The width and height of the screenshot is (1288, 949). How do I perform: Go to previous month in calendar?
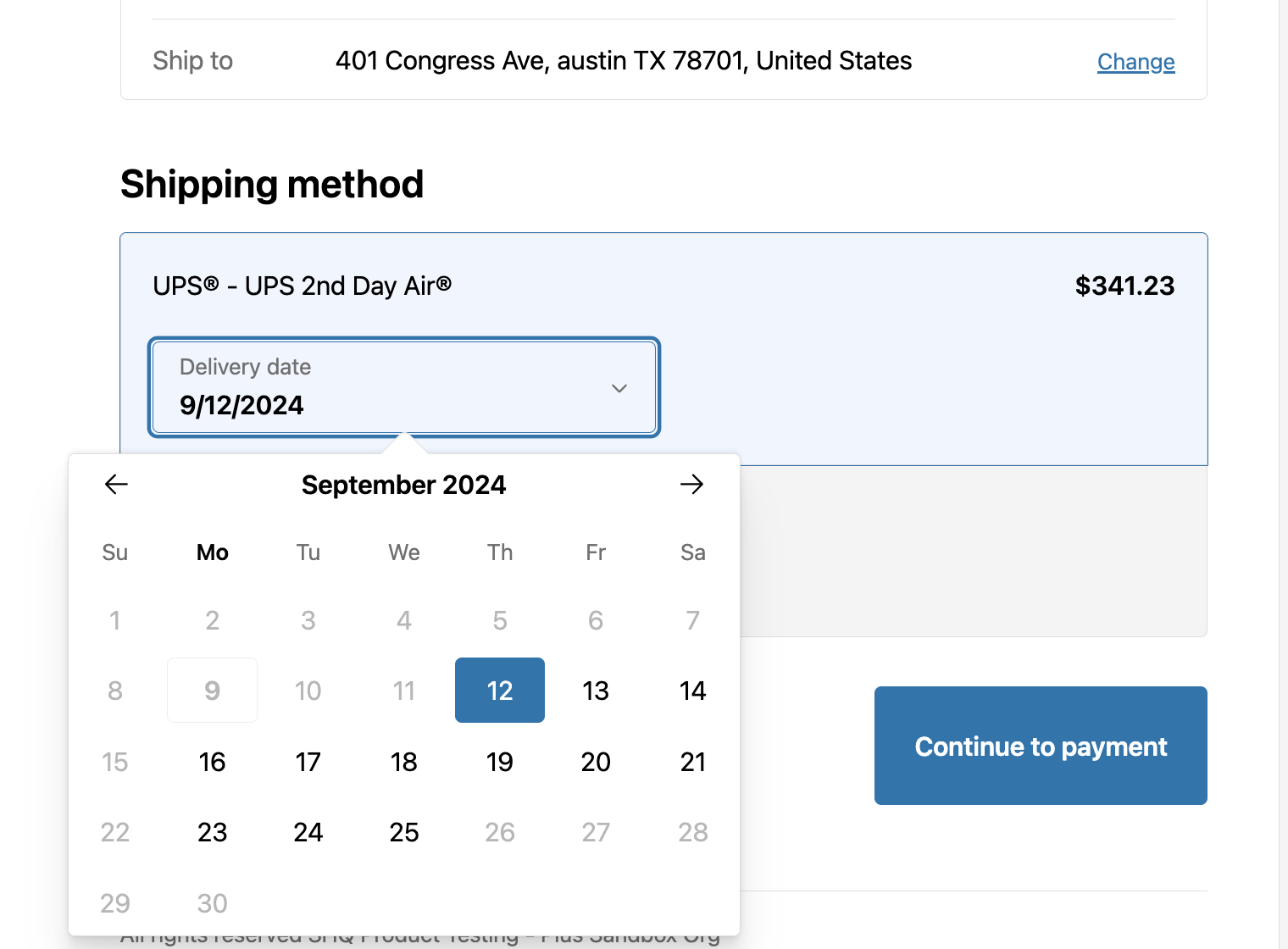point(116,485)
